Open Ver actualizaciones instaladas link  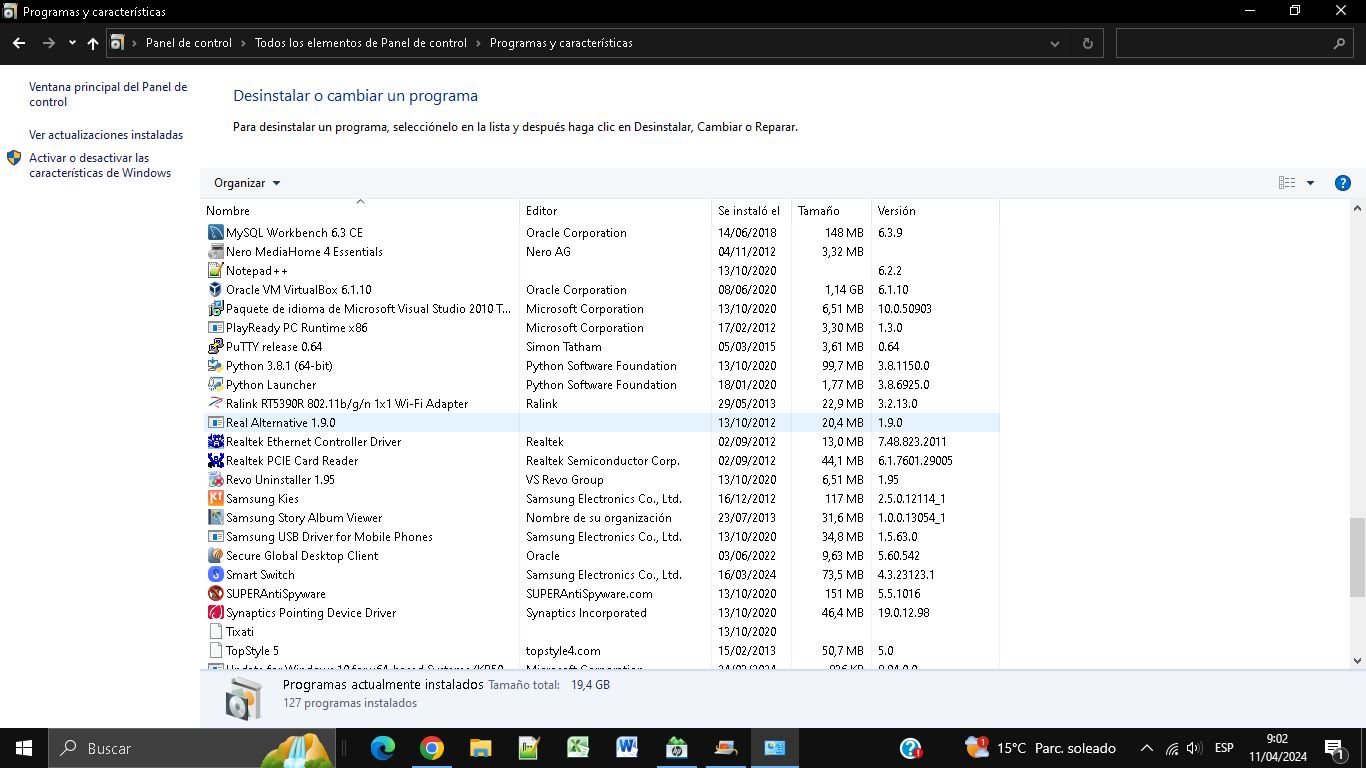click(106, 135)
